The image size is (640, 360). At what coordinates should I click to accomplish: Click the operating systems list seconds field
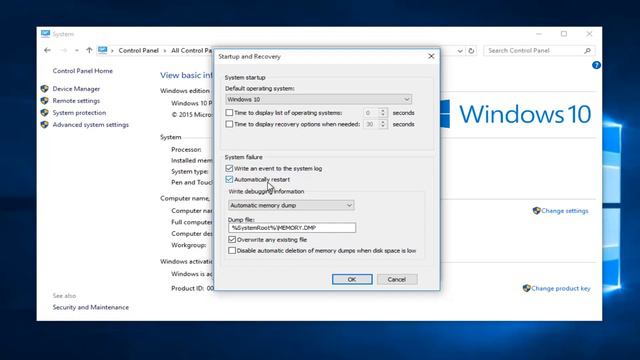[371, 113]
